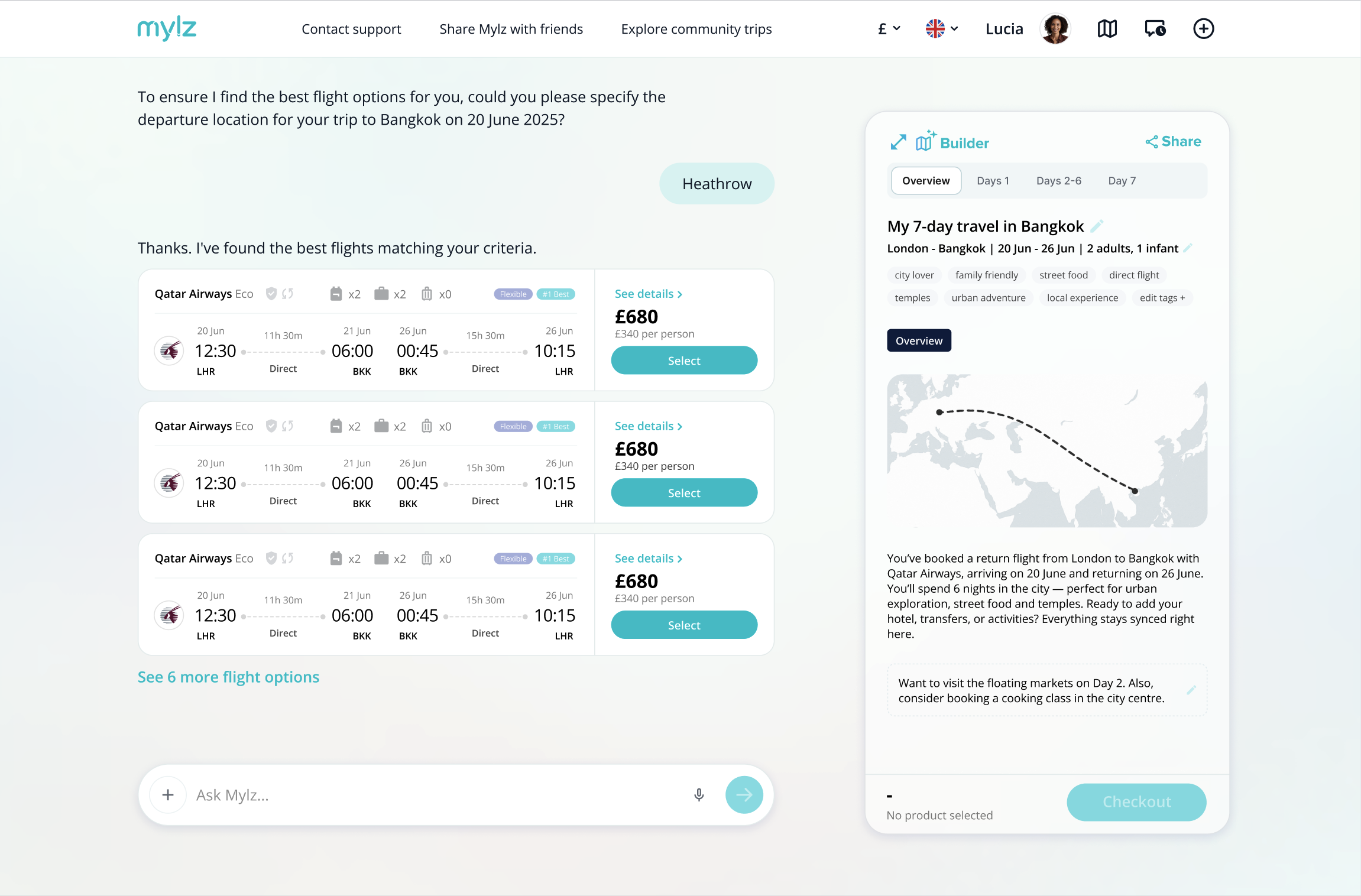Click the new trip plus circle icon

[1203, 28]
